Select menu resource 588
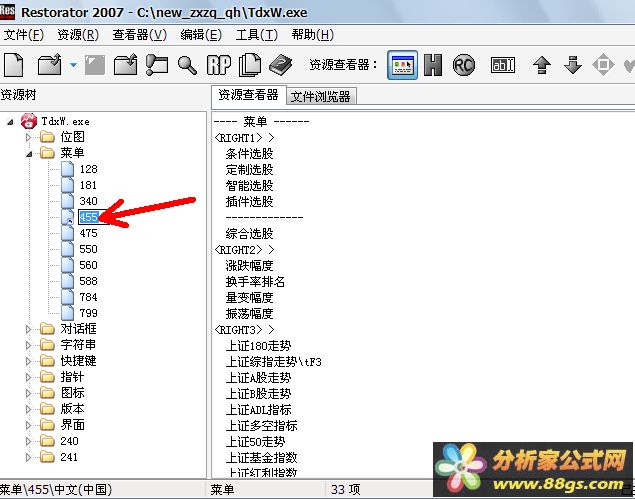635x499 pixels. [88, 281]
